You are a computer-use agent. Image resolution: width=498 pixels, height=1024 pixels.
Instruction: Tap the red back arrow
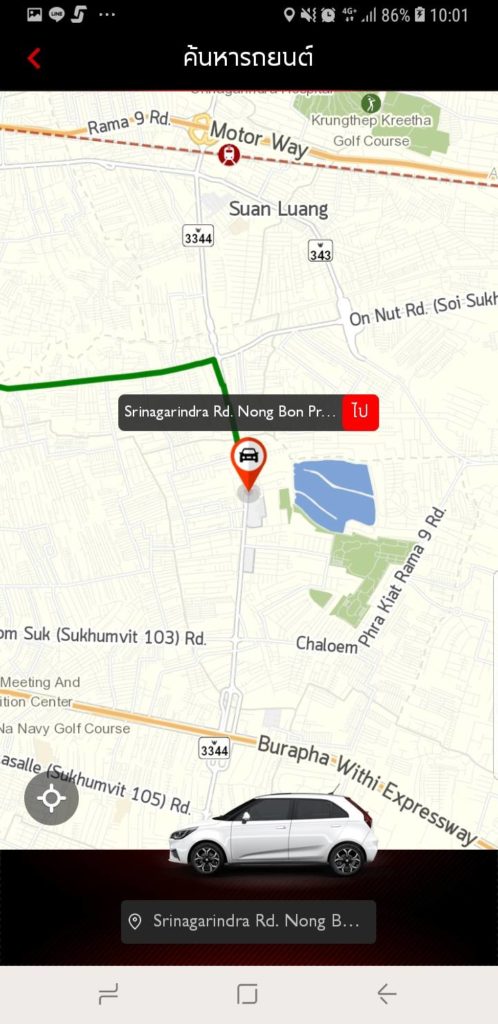tap(34, 59)
